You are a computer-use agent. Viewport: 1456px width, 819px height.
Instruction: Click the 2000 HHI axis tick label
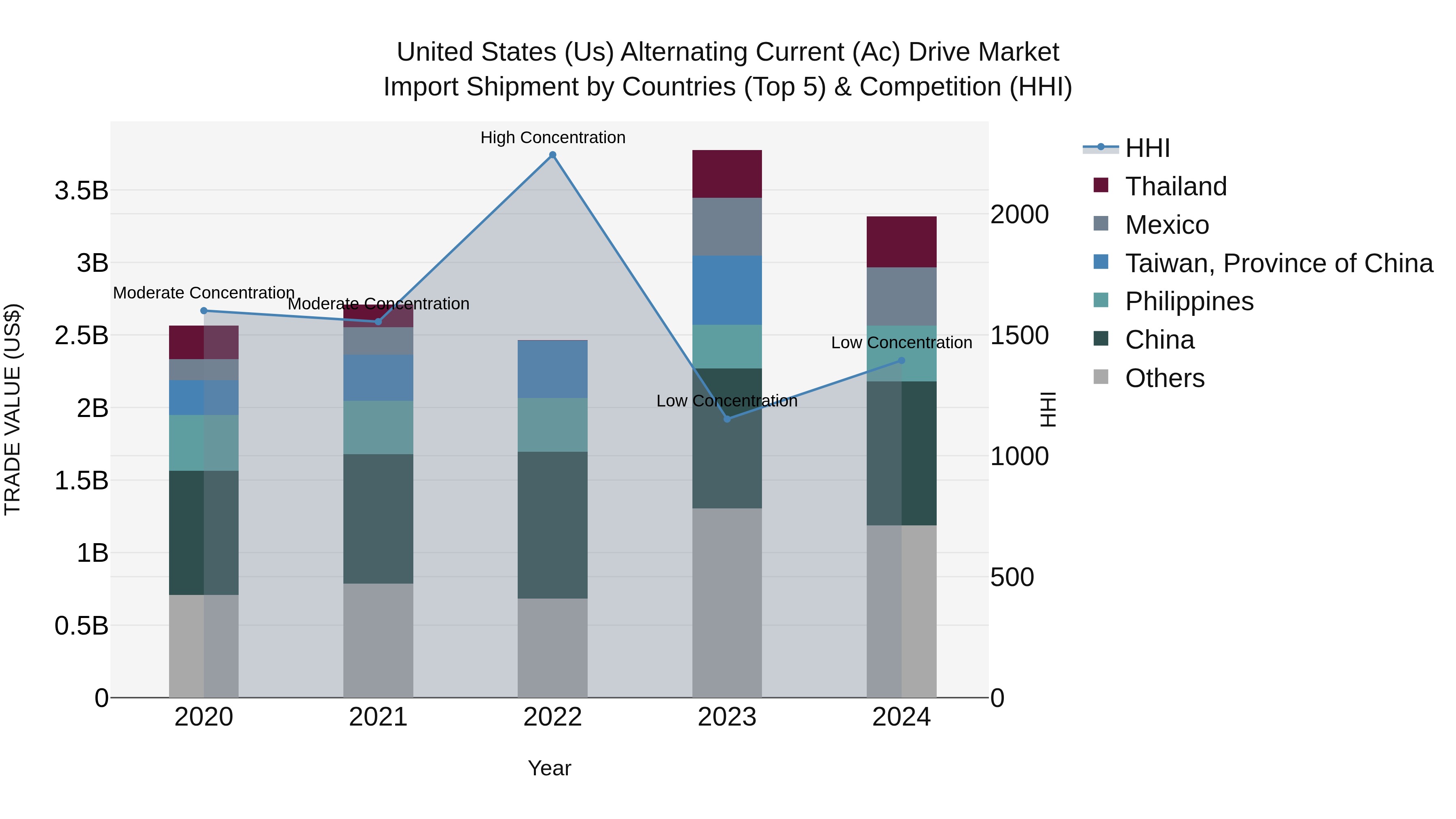coord(1020,214)
